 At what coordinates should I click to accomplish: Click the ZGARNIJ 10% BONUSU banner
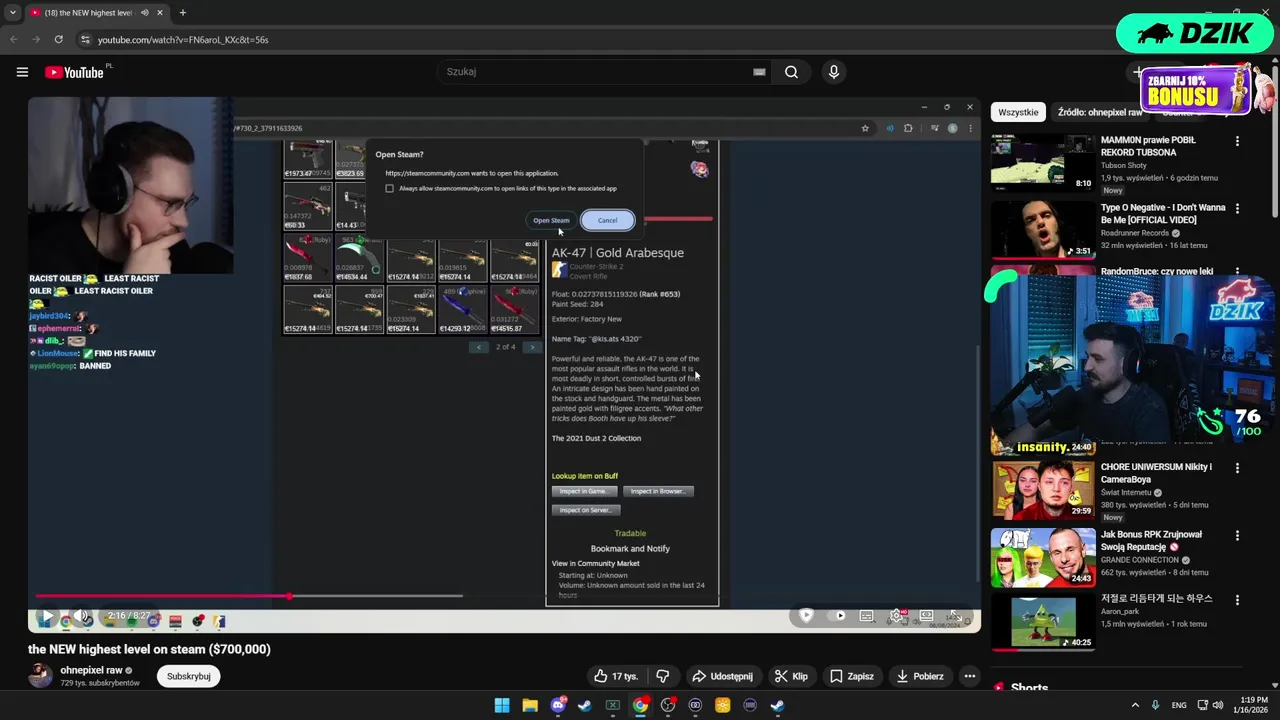click(1194, 88)
